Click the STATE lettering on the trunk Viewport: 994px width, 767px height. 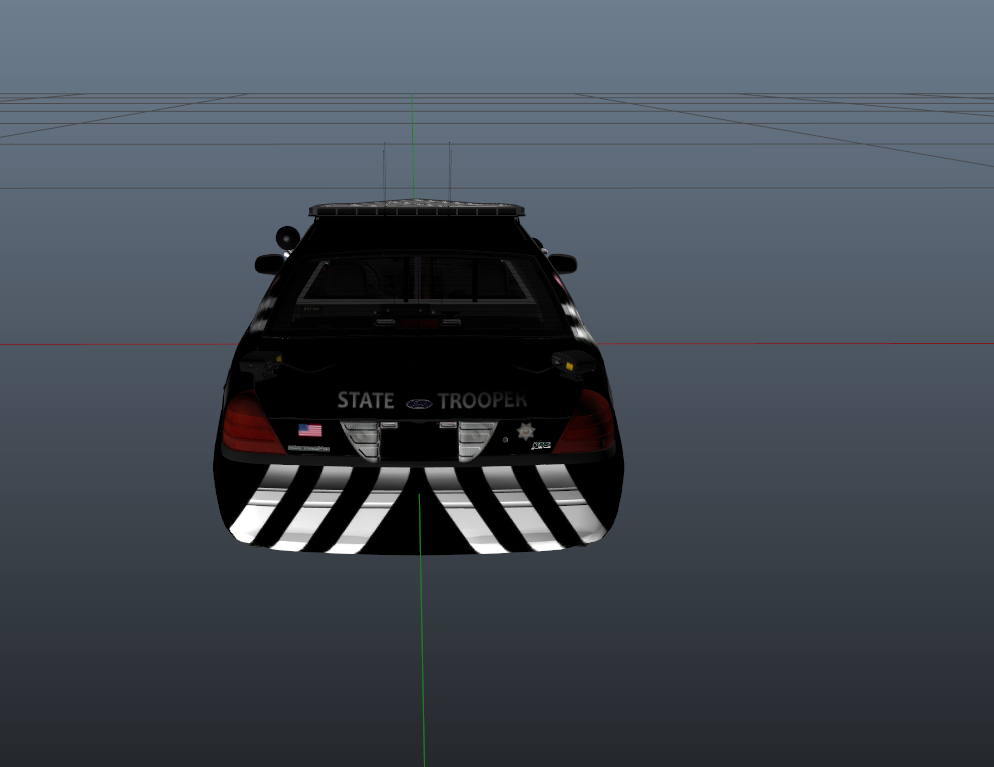tap(365, 401)
